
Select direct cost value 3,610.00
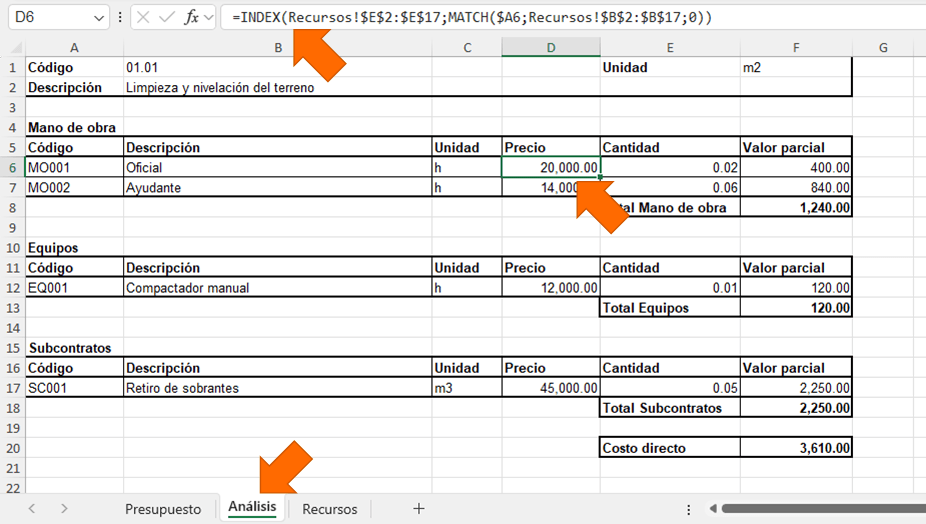796,448
